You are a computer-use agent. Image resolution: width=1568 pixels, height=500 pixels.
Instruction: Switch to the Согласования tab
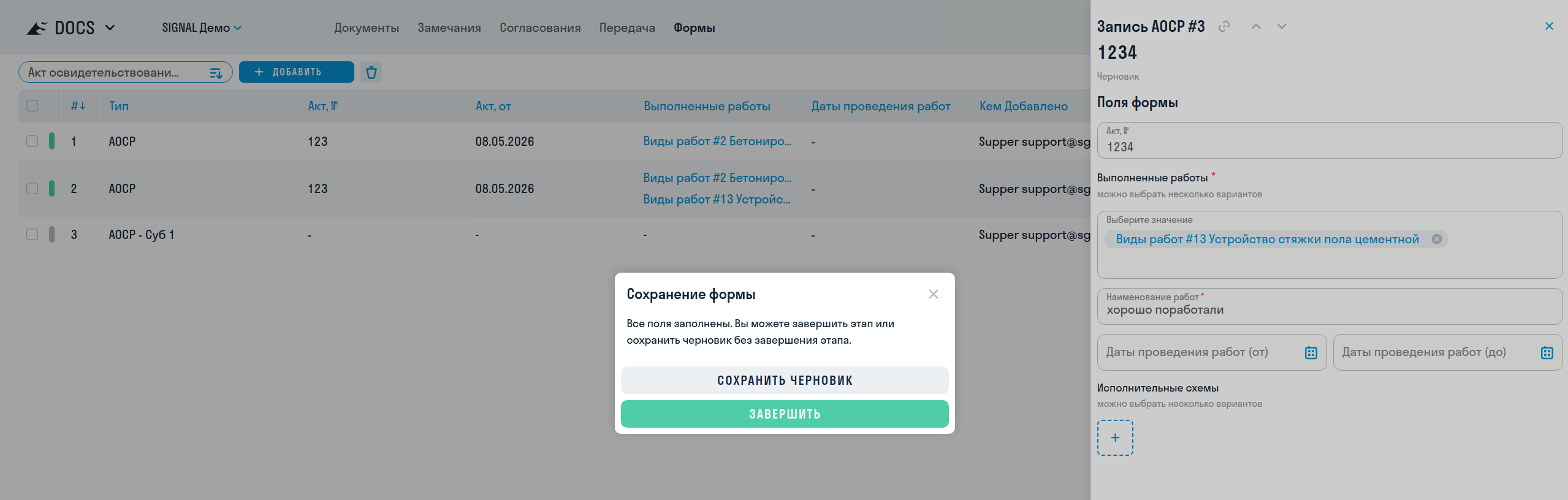(540, 28)
